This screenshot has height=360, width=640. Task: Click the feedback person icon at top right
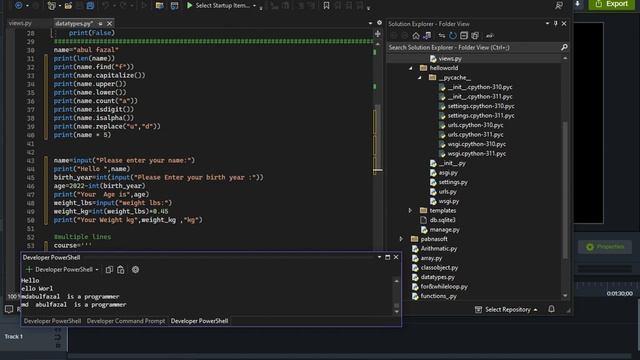[559, 5]
